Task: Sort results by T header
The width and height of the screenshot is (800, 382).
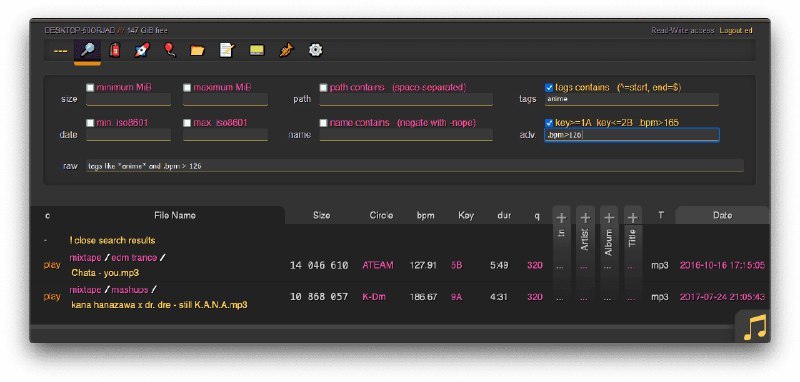Action: click(661, 215)
